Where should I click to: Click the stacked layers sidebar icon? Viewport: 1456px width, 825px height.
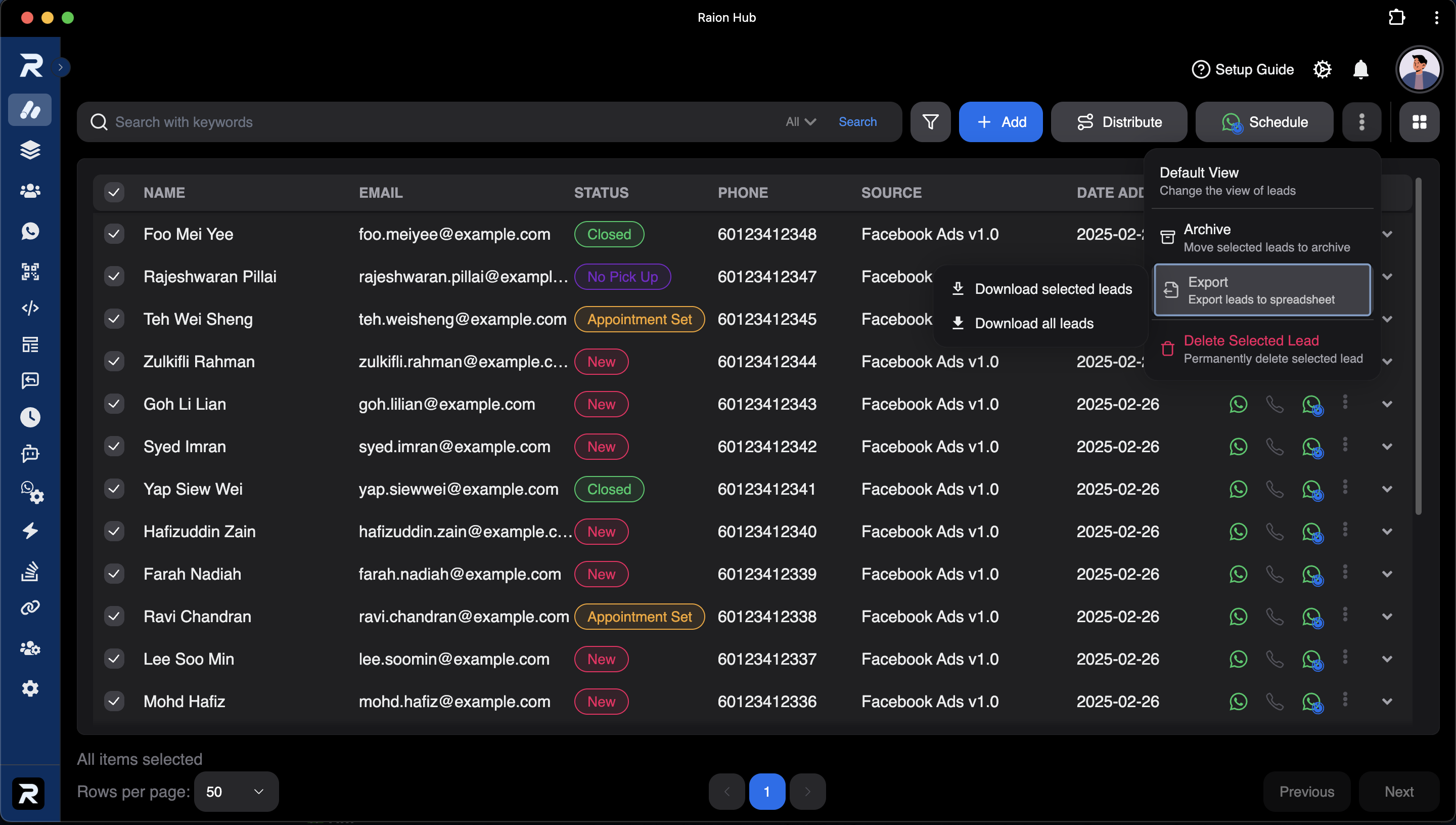pos(30,150)
